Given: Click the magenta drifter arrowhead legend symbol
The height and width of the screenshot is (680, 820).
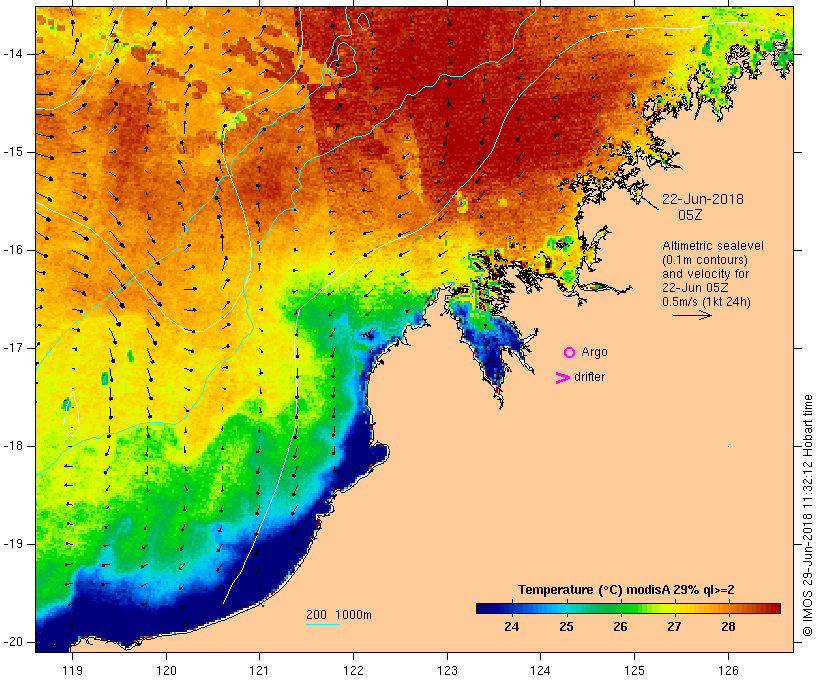Looking at the screenshot, I should point(563,378).
